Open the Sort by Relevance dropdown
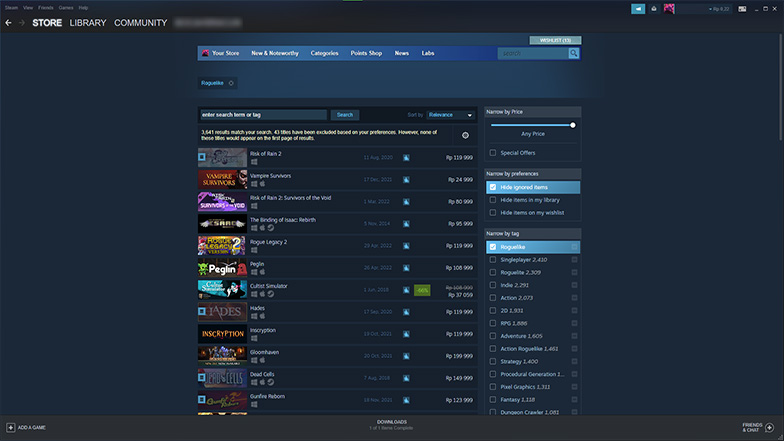Screen dimensions: 784x441 [x=450, y=115]
